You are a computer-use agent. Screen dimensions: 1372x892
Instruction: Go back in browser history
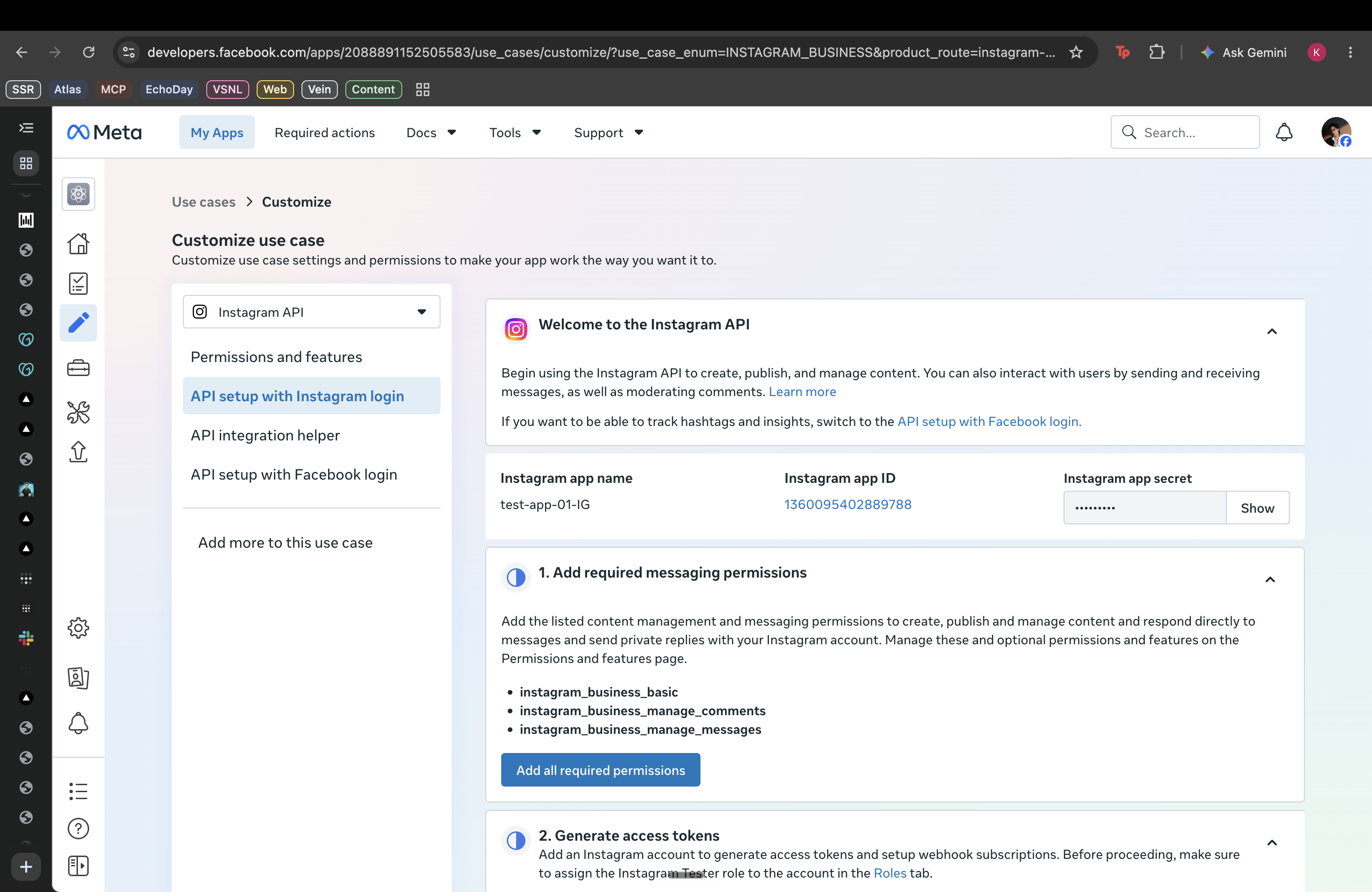21,52
